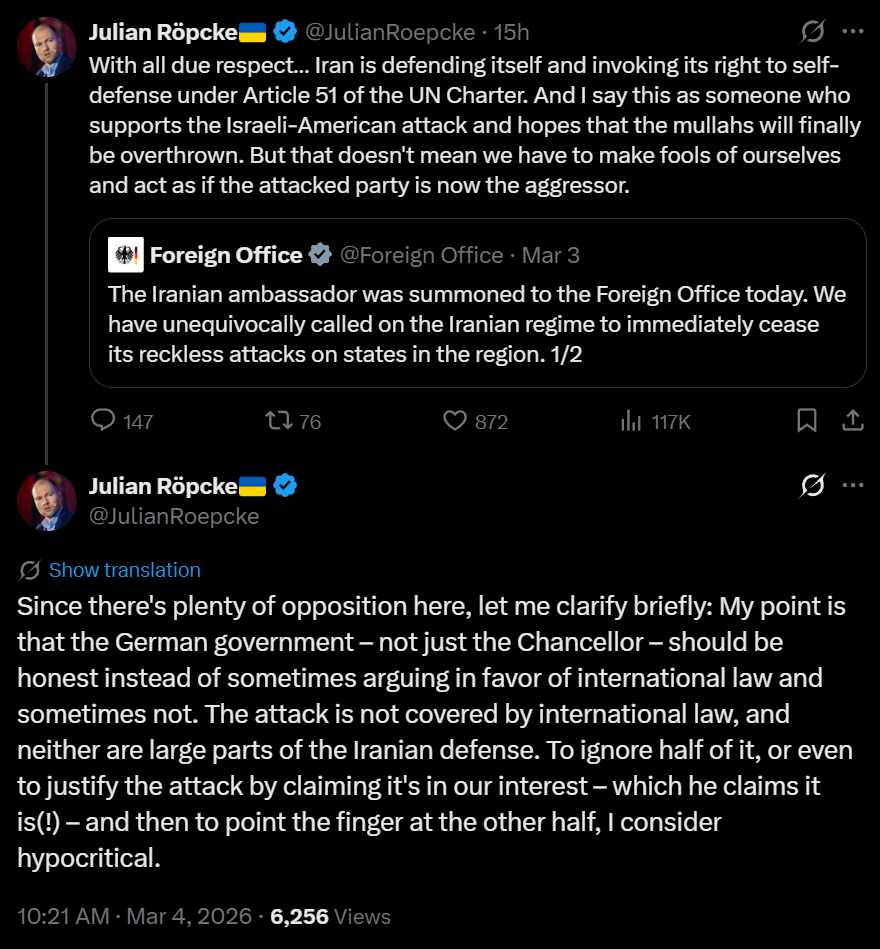Click the reply icon with 147 comments
This screenshot has width=880, height=949.
coord(104,421)
